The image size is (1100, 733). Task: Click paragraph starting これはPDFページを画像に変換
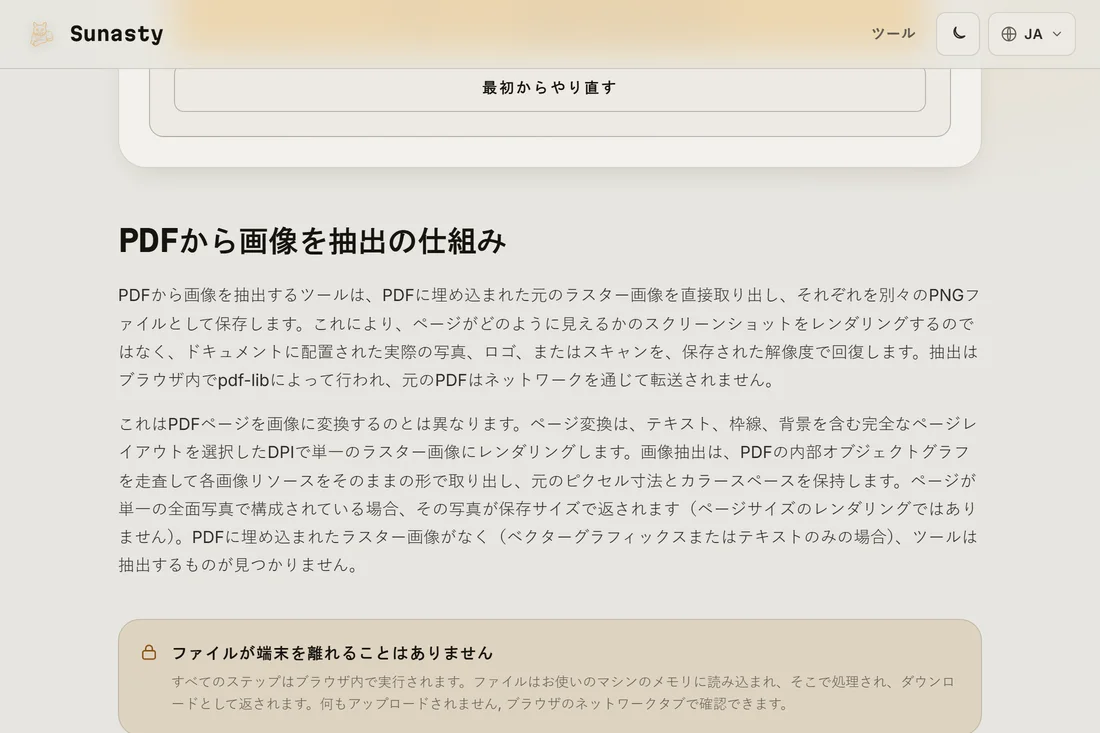pos(549,494)
